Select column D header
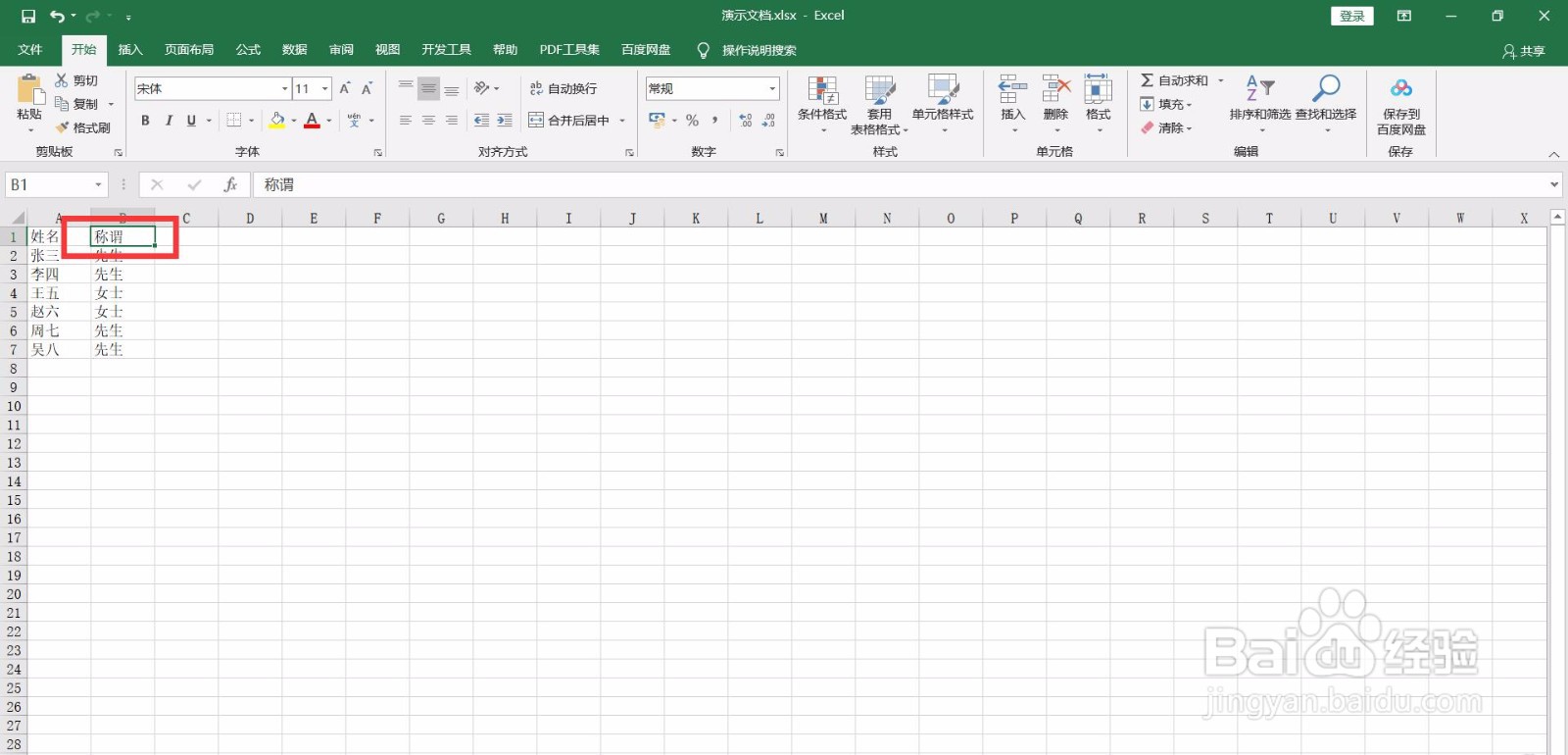 click(250, 218)
